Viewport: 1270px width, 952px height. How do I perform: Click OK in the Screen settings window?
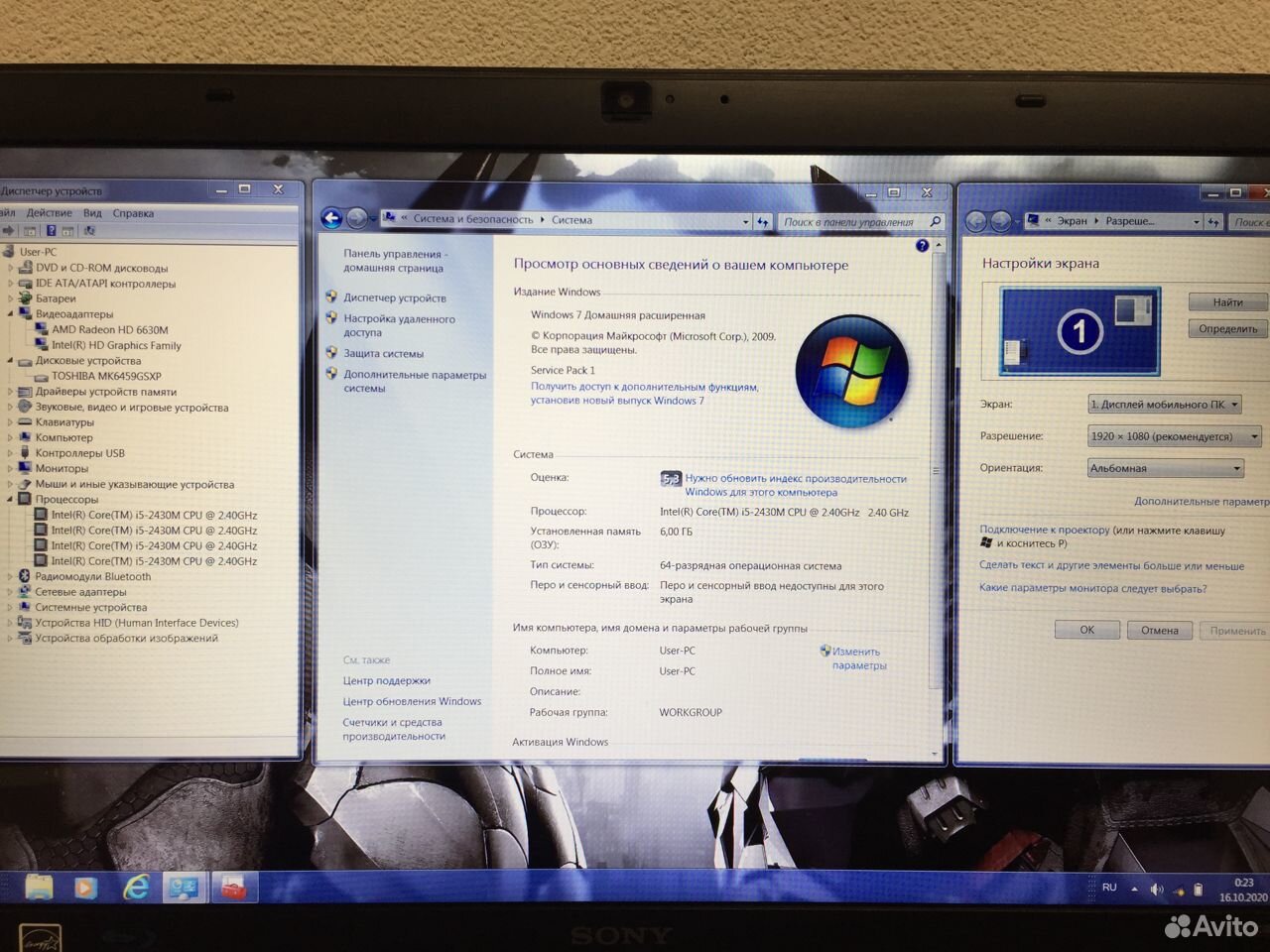click(1087, 630)
